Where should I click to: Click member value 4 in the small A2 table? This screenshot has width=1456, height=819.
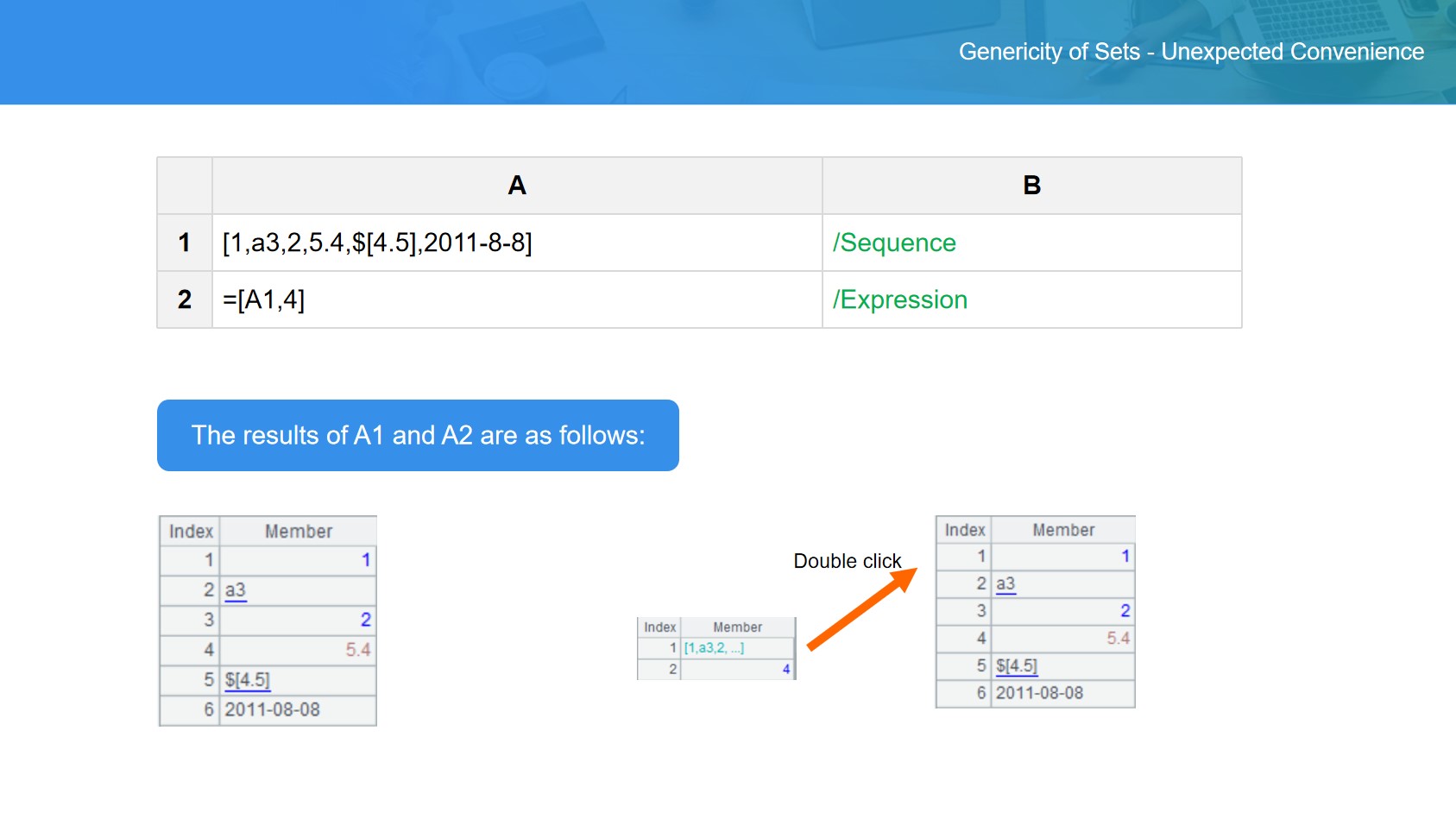(785, 669)
